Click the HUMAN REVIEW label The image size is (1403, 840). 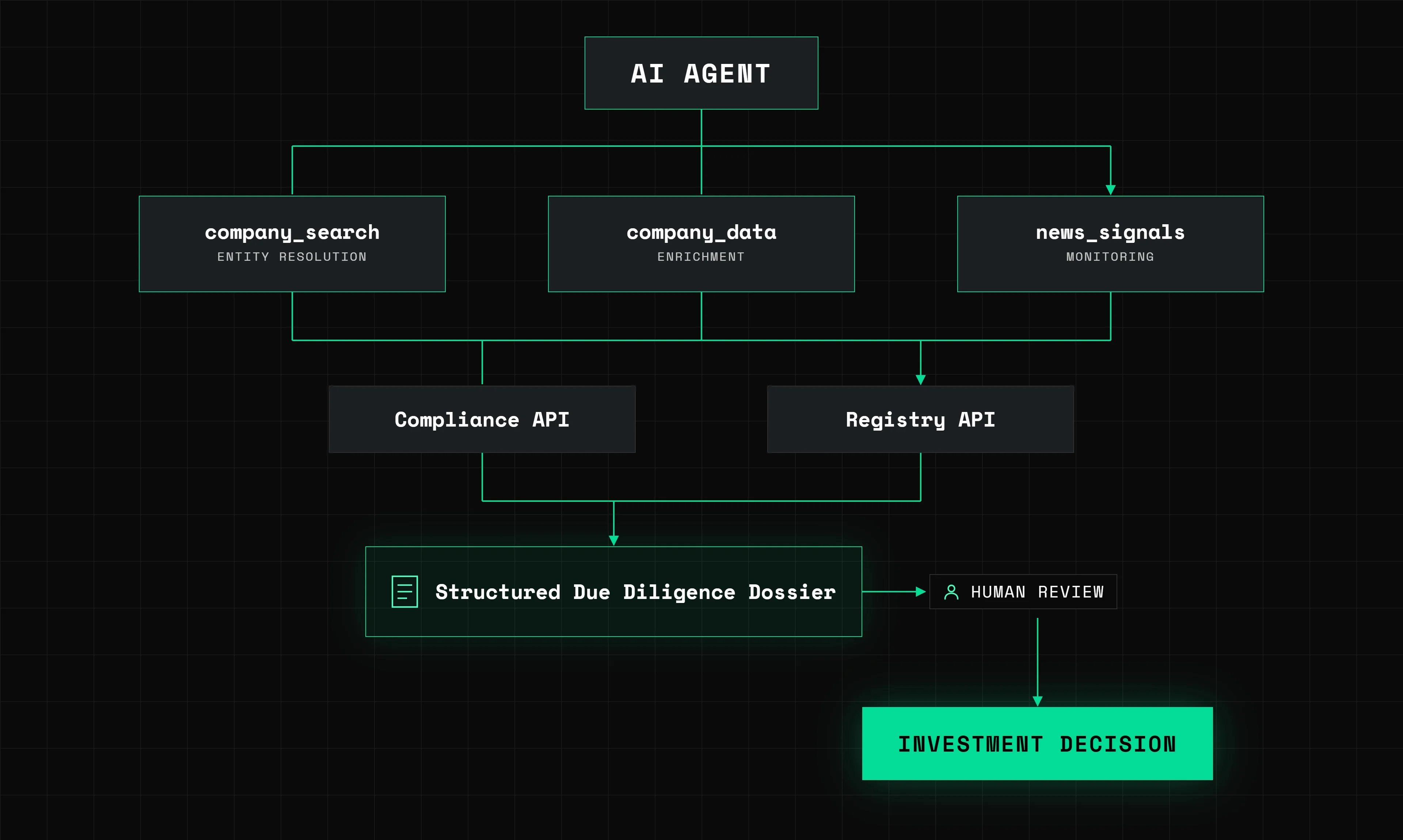click(x=1037, y=592)
